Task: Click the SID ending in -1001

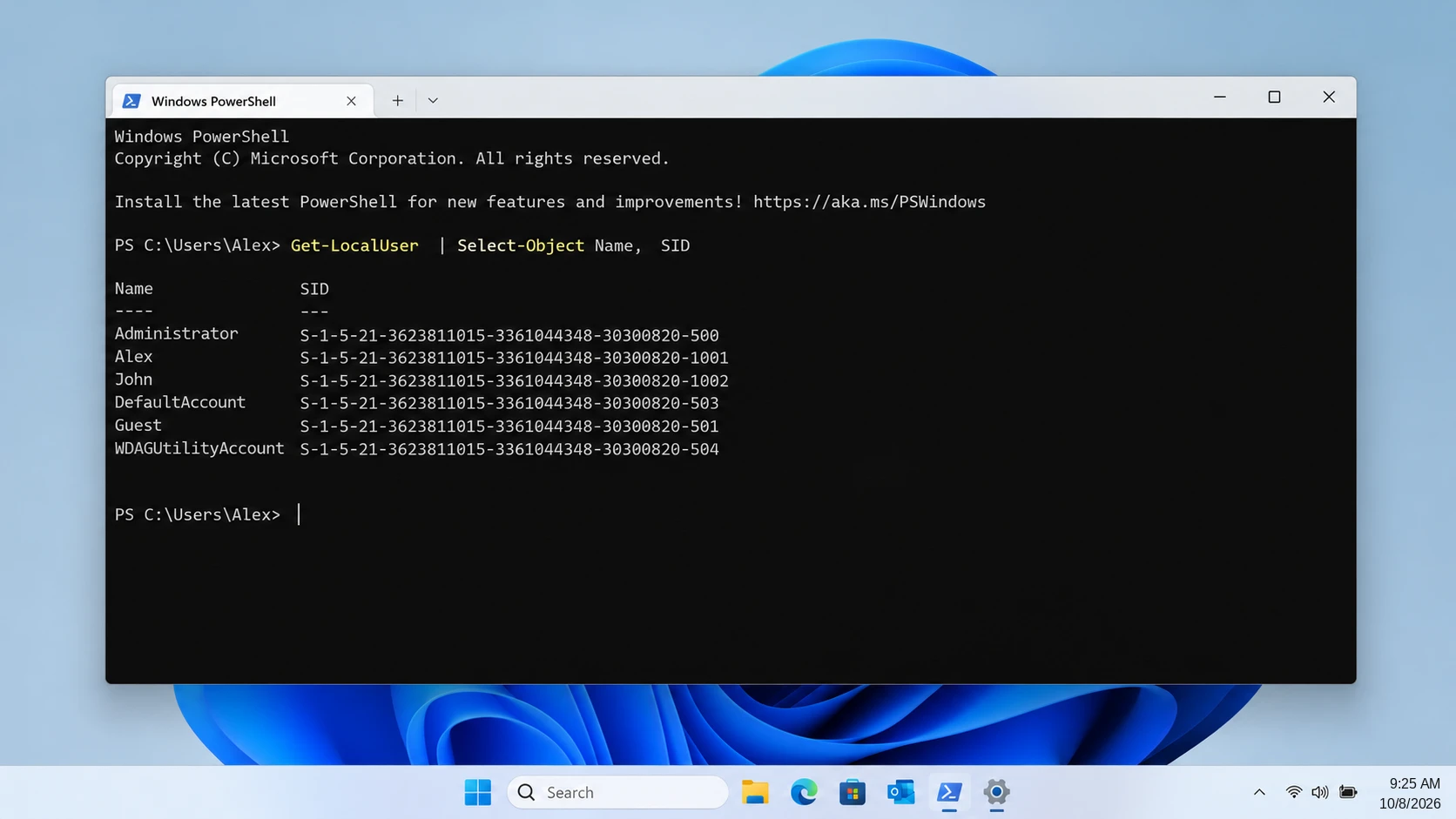Action: (514, 358)
